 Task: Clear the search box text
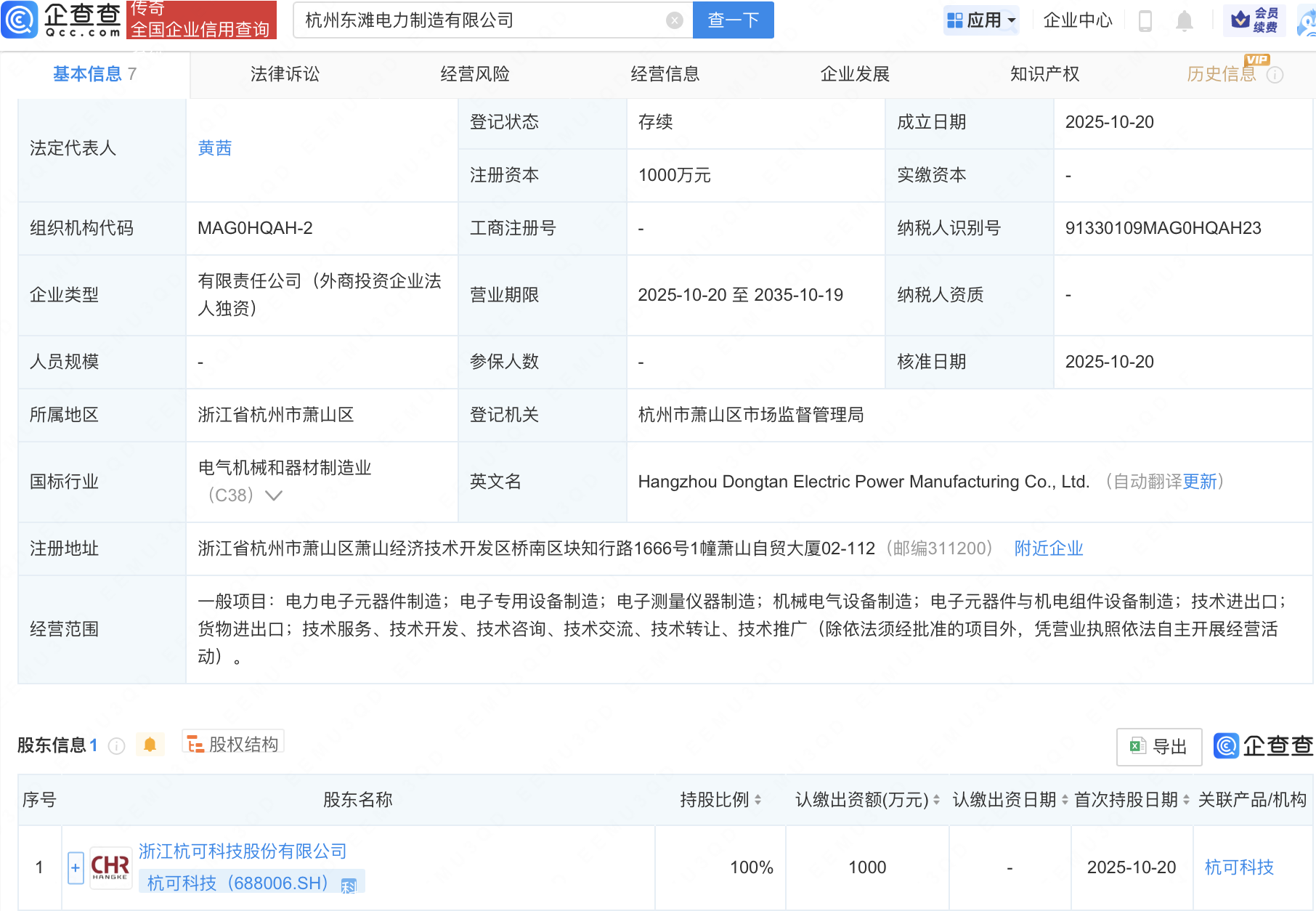(x=674, y=20)
